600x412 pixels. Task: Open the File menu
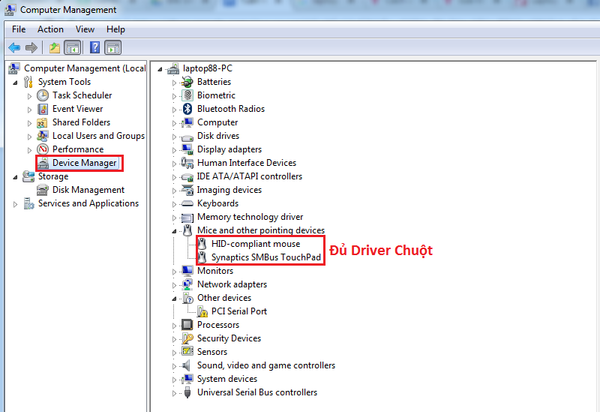[x=18, y=29]
